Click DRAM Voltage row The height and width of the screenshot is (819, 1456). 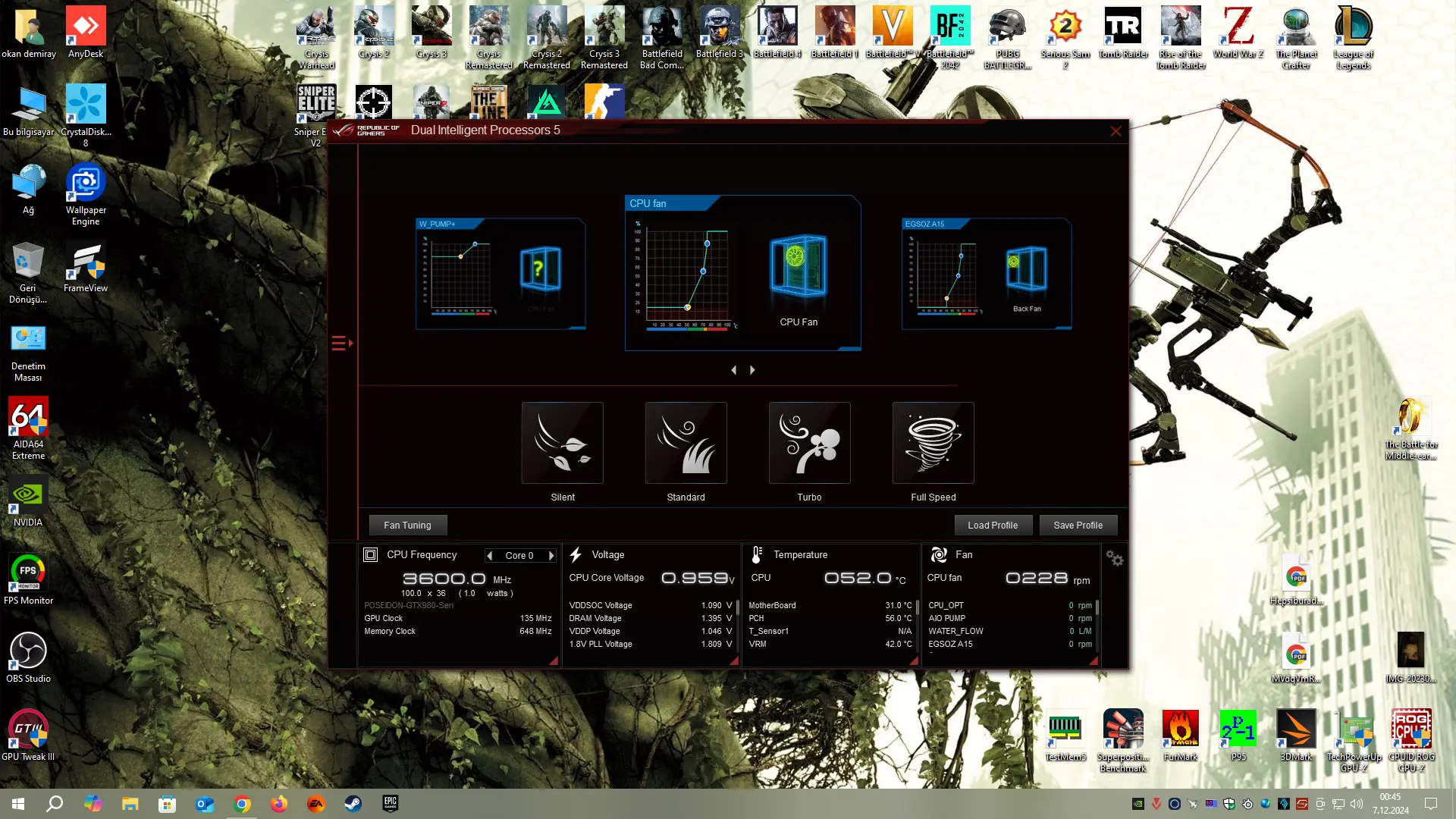pos(651,618)
